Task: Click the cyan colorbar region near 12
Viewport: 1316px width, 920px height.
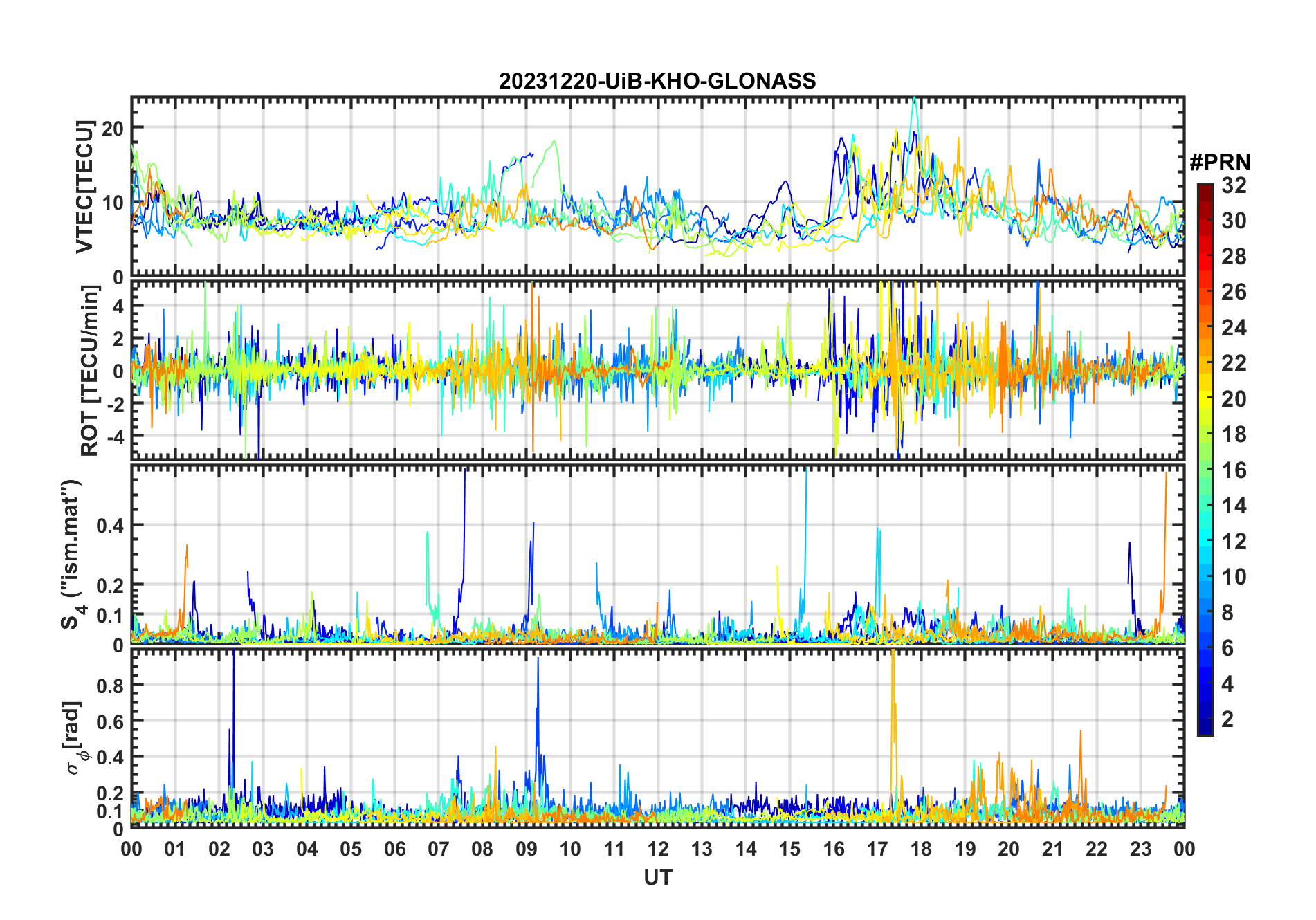Action: click(1205, 541)
